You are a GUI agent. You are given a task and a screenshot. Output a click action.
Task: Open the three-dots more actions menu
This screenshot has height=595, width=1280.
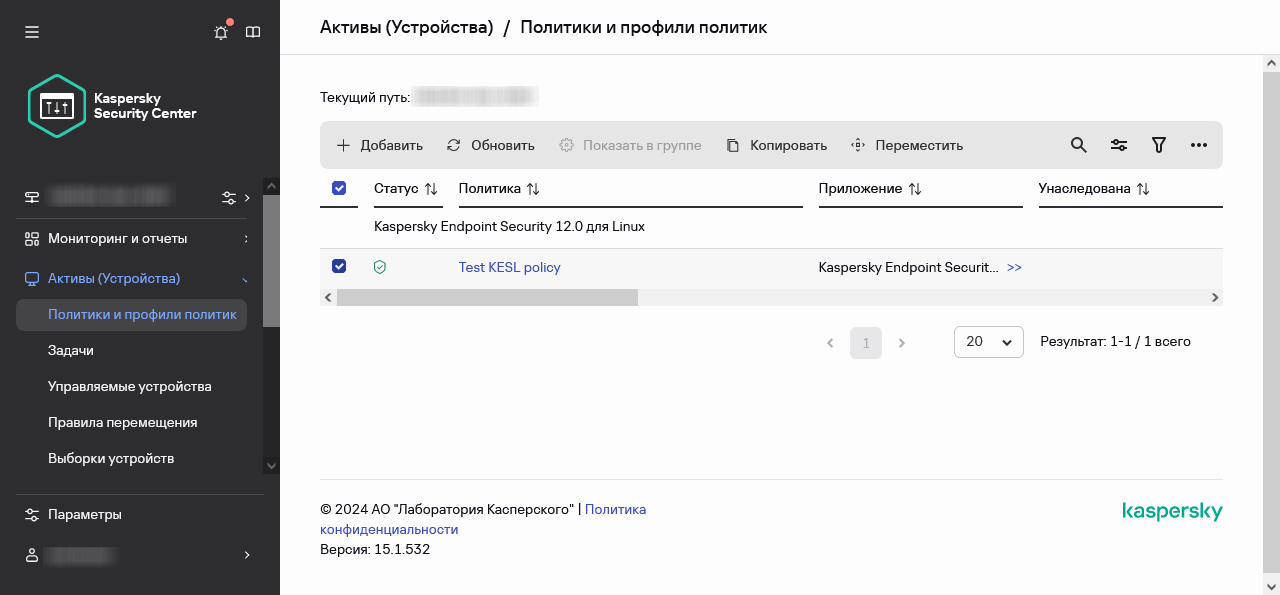click(x=1199, y=145)
